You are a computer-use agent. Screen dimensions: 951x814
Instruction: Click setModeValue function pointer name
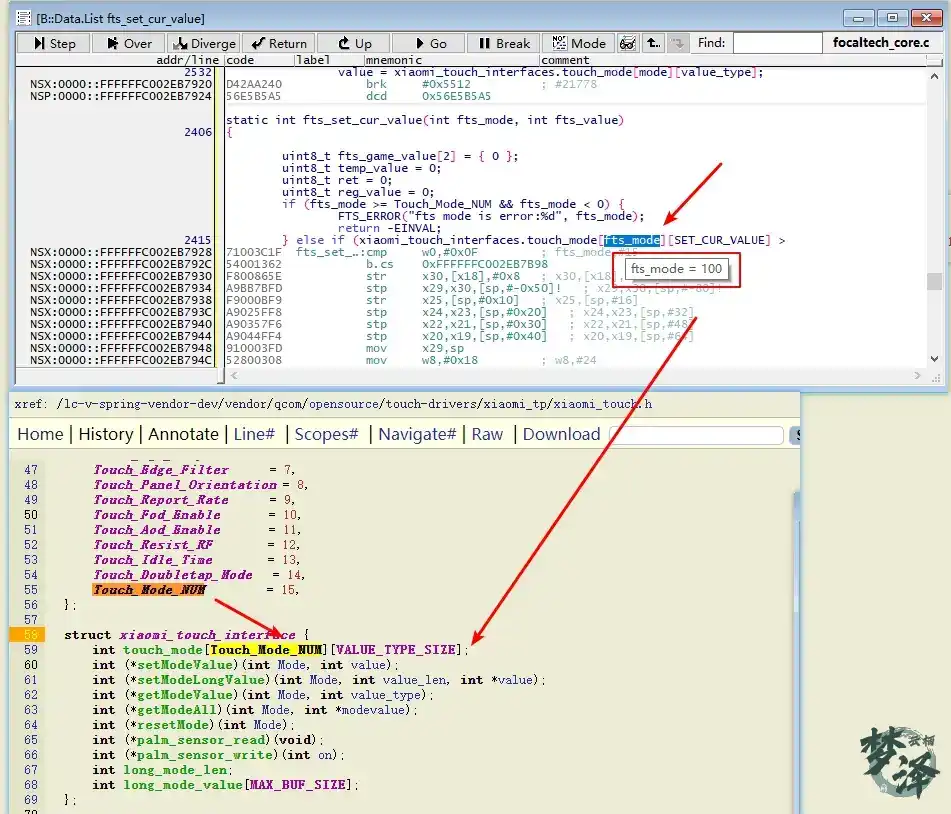[185, 665]
